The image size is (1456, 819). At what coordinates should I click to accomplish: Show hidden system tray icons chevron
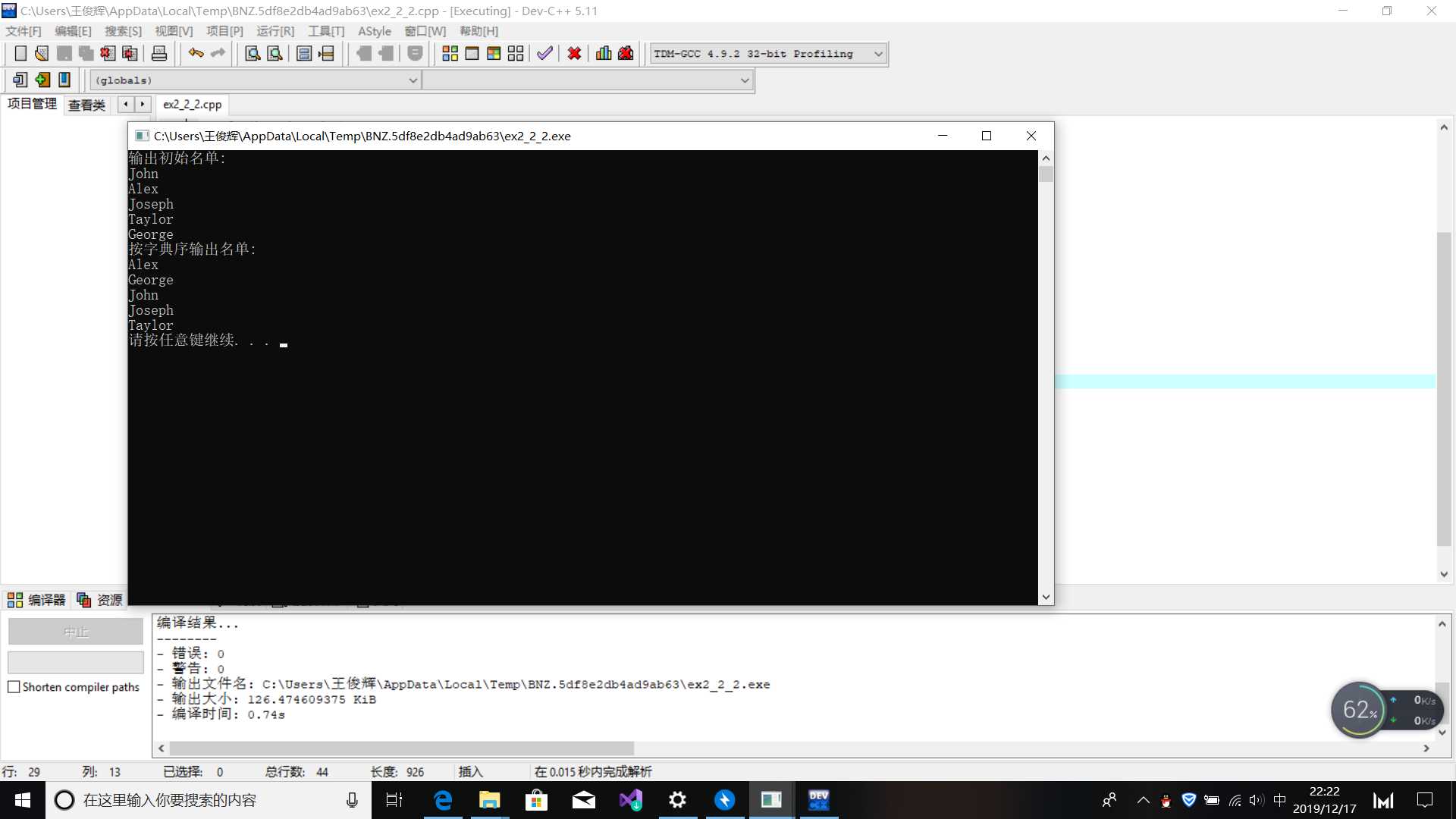pos(1143,800)
